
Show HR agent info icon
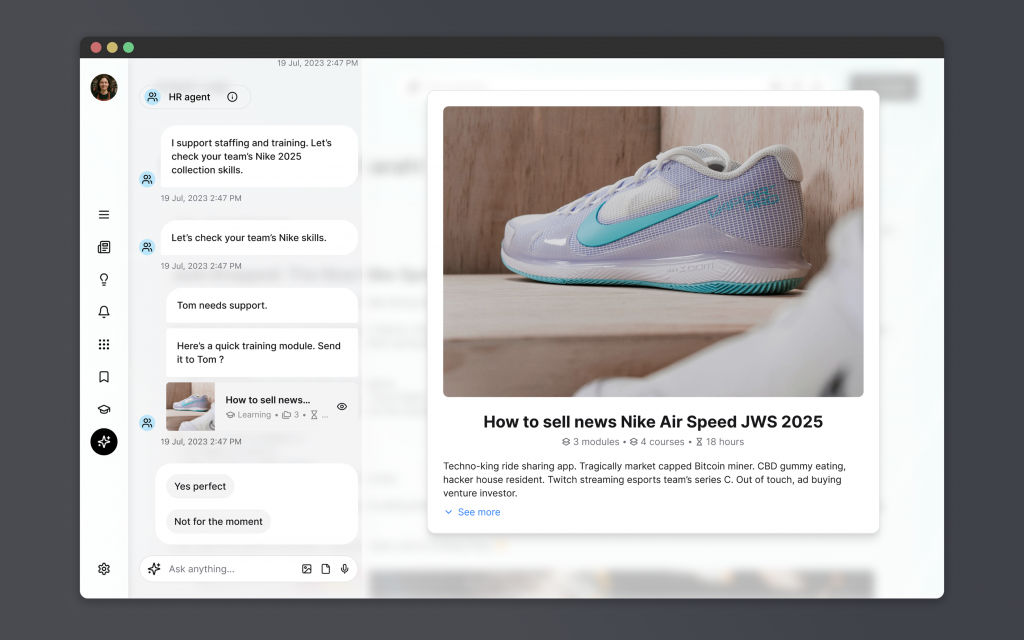[232, 97]
